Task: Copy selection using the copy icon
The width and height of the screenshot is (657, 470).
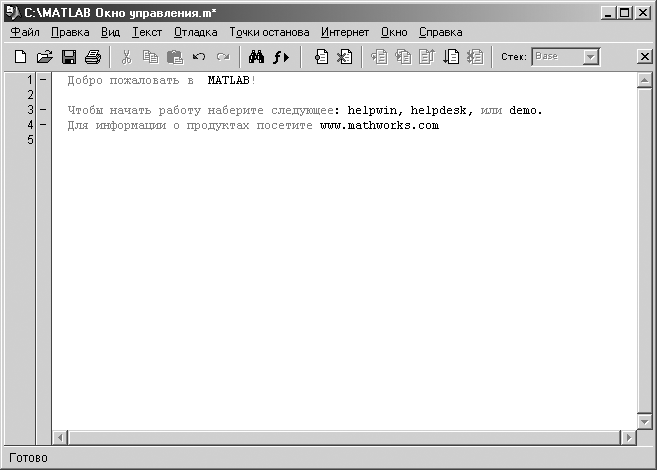Action: (x=150, y=57)
